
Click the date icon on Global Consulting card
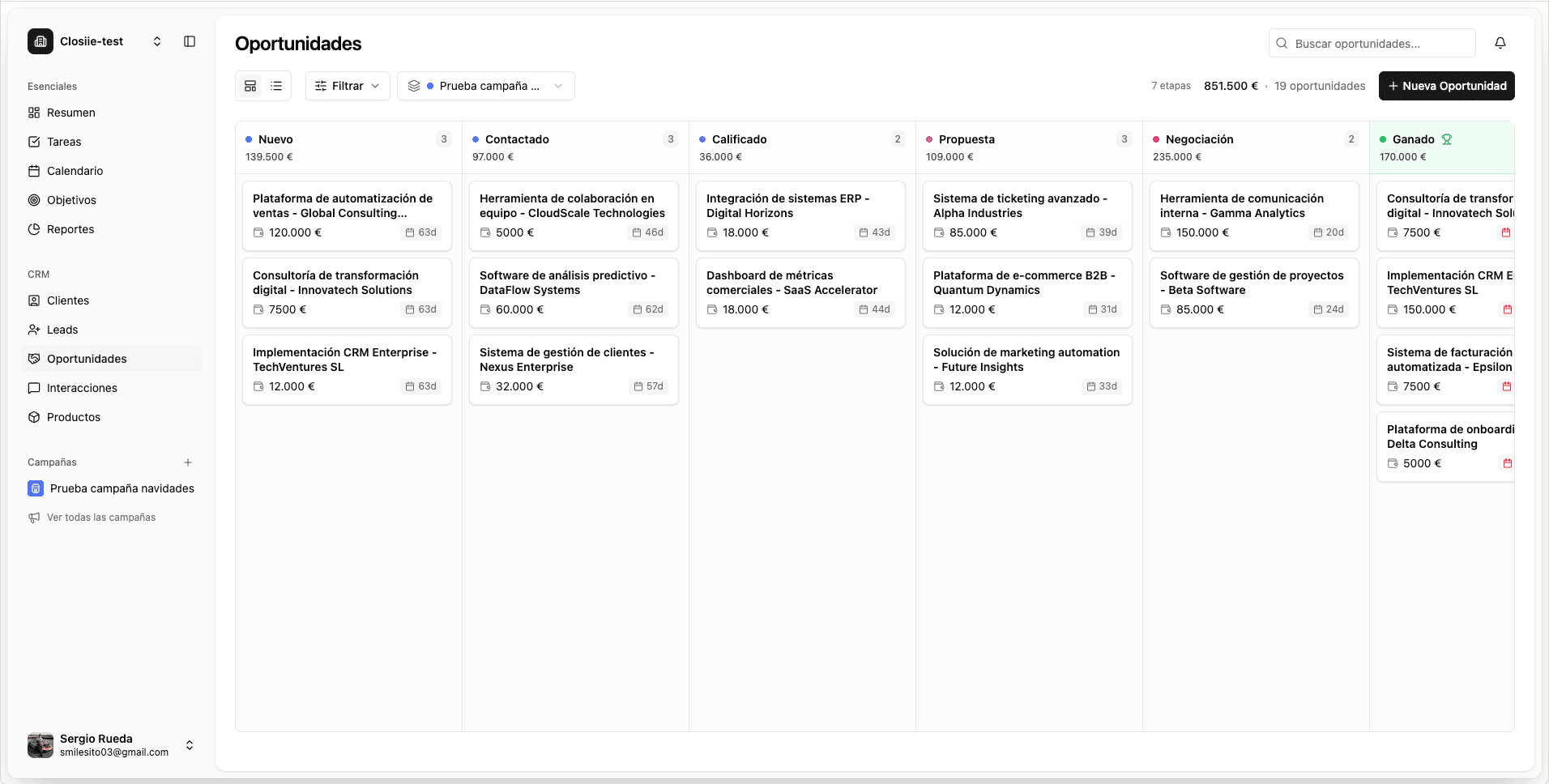coord(410,232)
